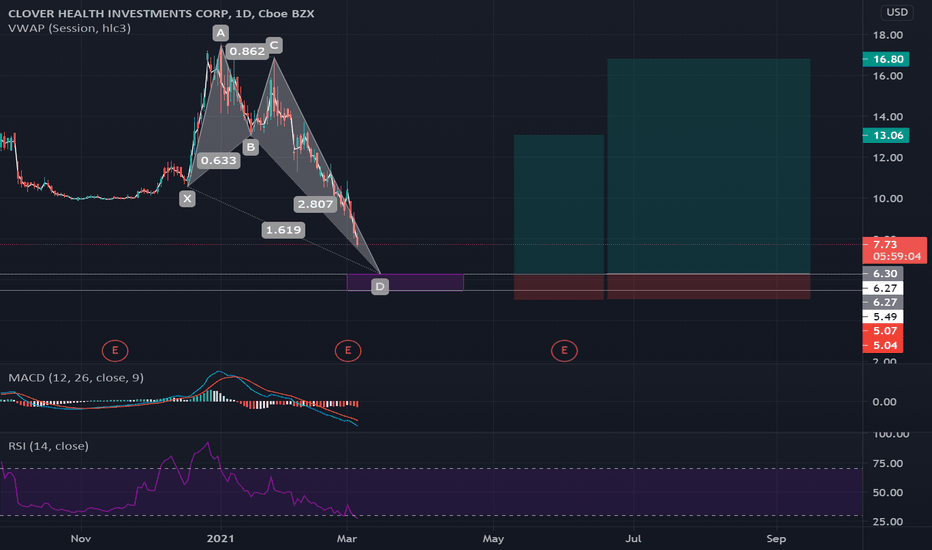This screenshot has width=932, height=550.
Task: Click the 6.30 price axis label
Action: pos(883,274)
